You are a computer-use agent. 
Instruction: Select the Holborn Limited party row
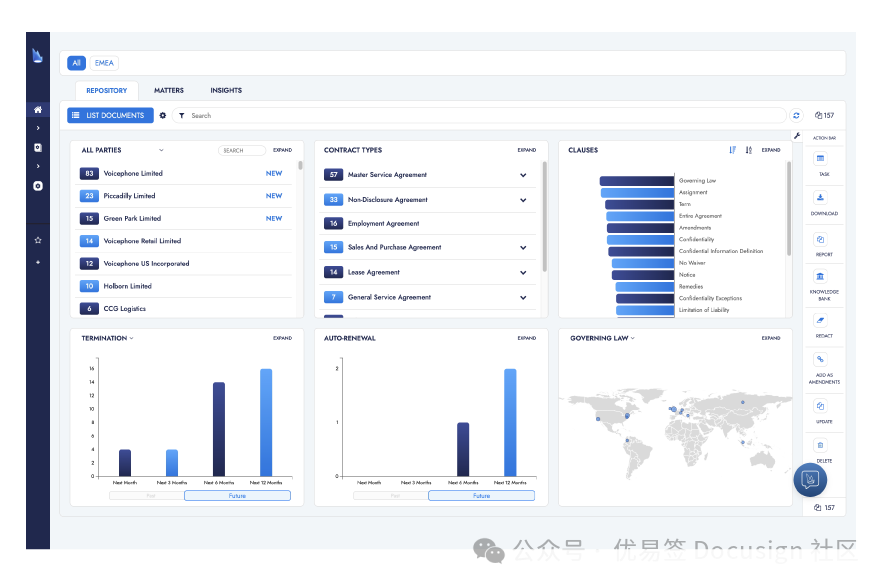pyautogui.click(x=184, y=287)
